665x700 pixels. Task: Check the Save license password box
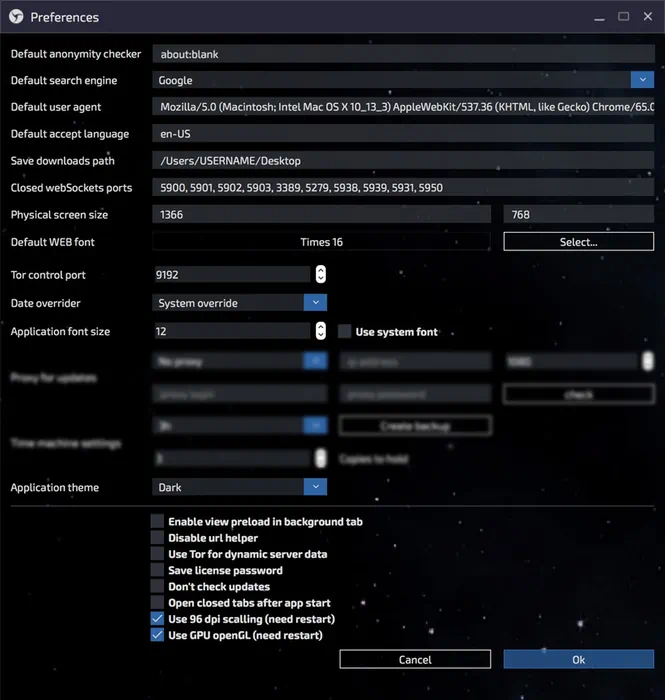[157, 570]
